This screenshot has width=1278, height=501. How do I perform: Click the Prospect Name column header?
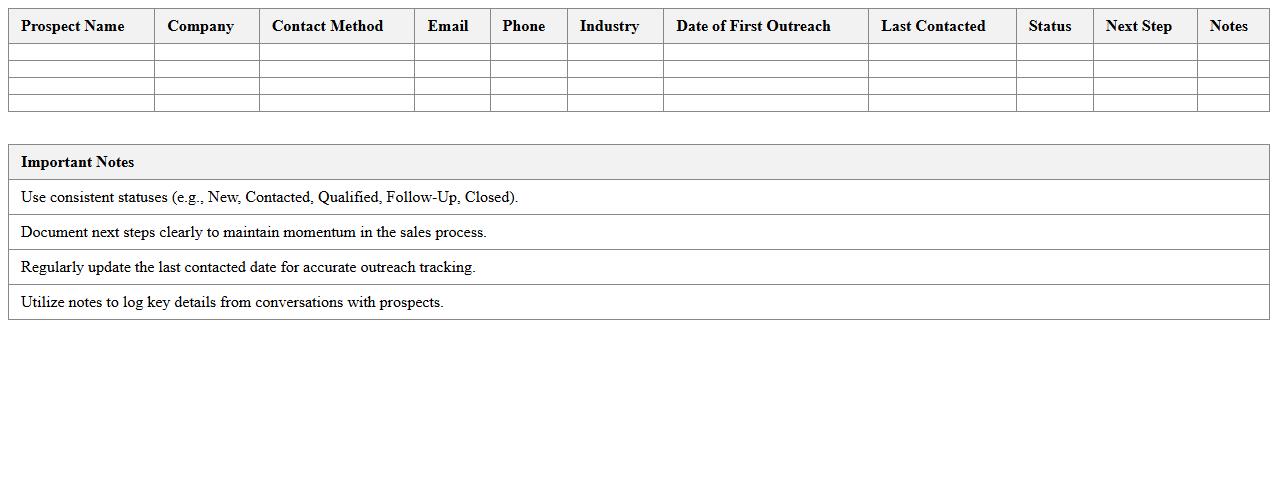[73, 26]
